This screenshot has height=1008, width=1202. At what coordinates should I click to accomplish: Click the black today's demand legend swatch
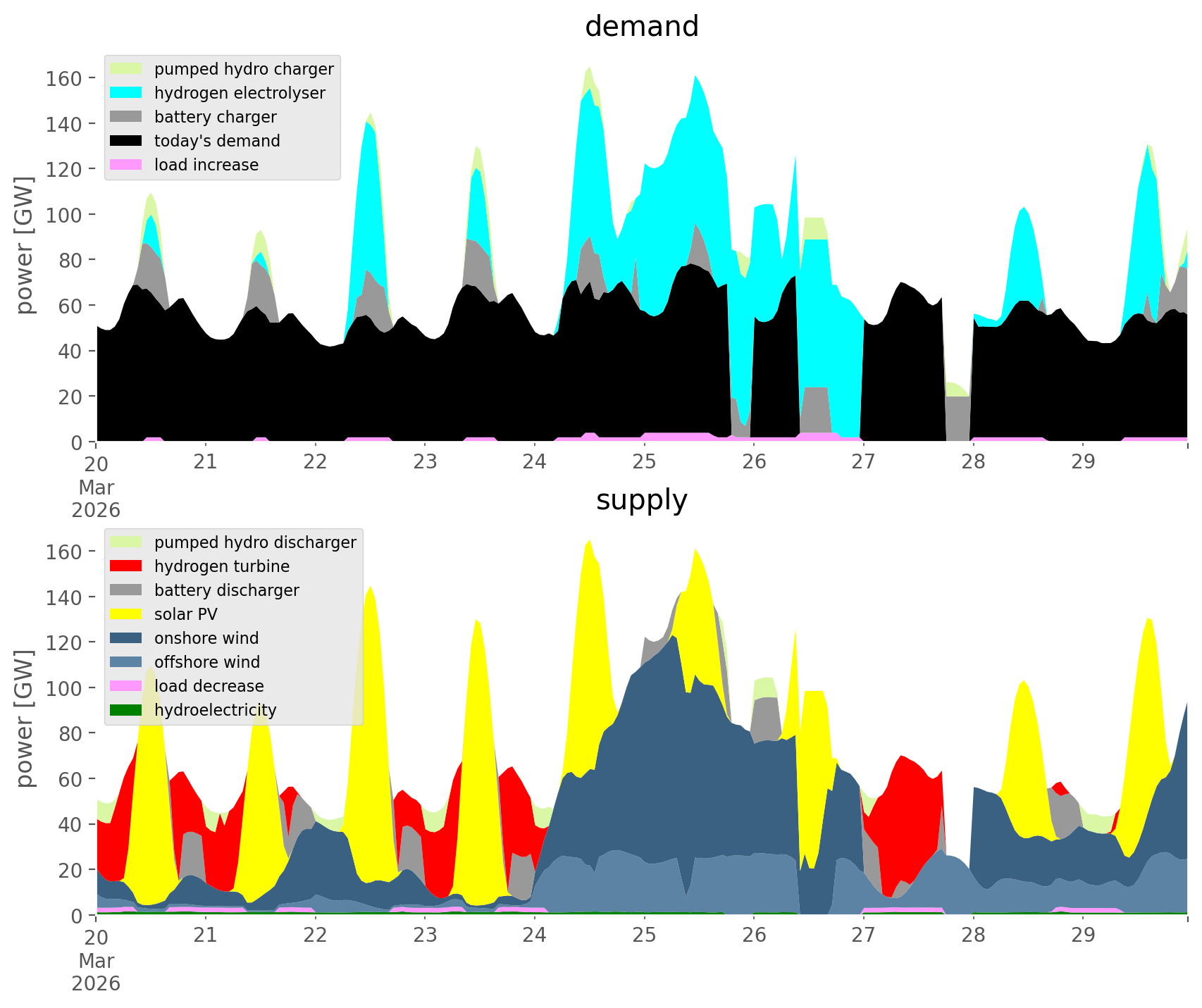click(x=126, y=141)
